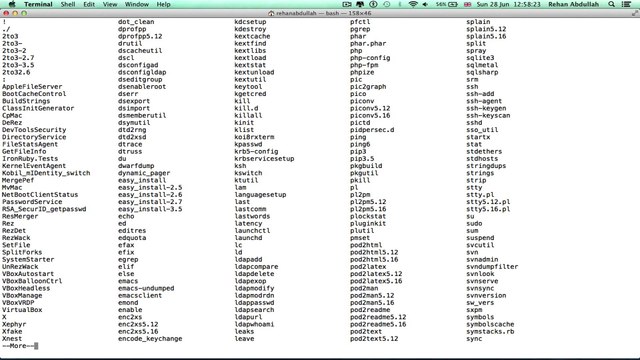Click the 'pod2readme5.16' entry
The image size is (640, 360).
378,324
